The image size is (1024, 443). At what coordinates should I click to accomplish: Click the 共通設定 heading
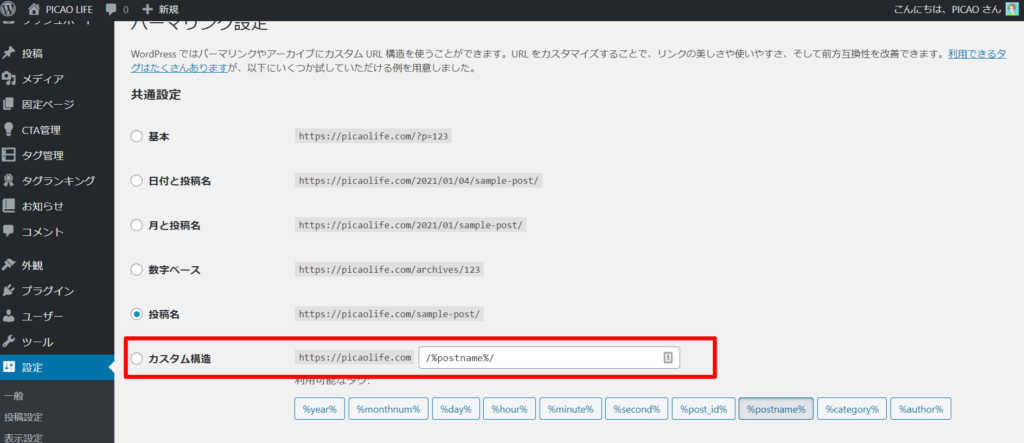click(x=155, y=95)
